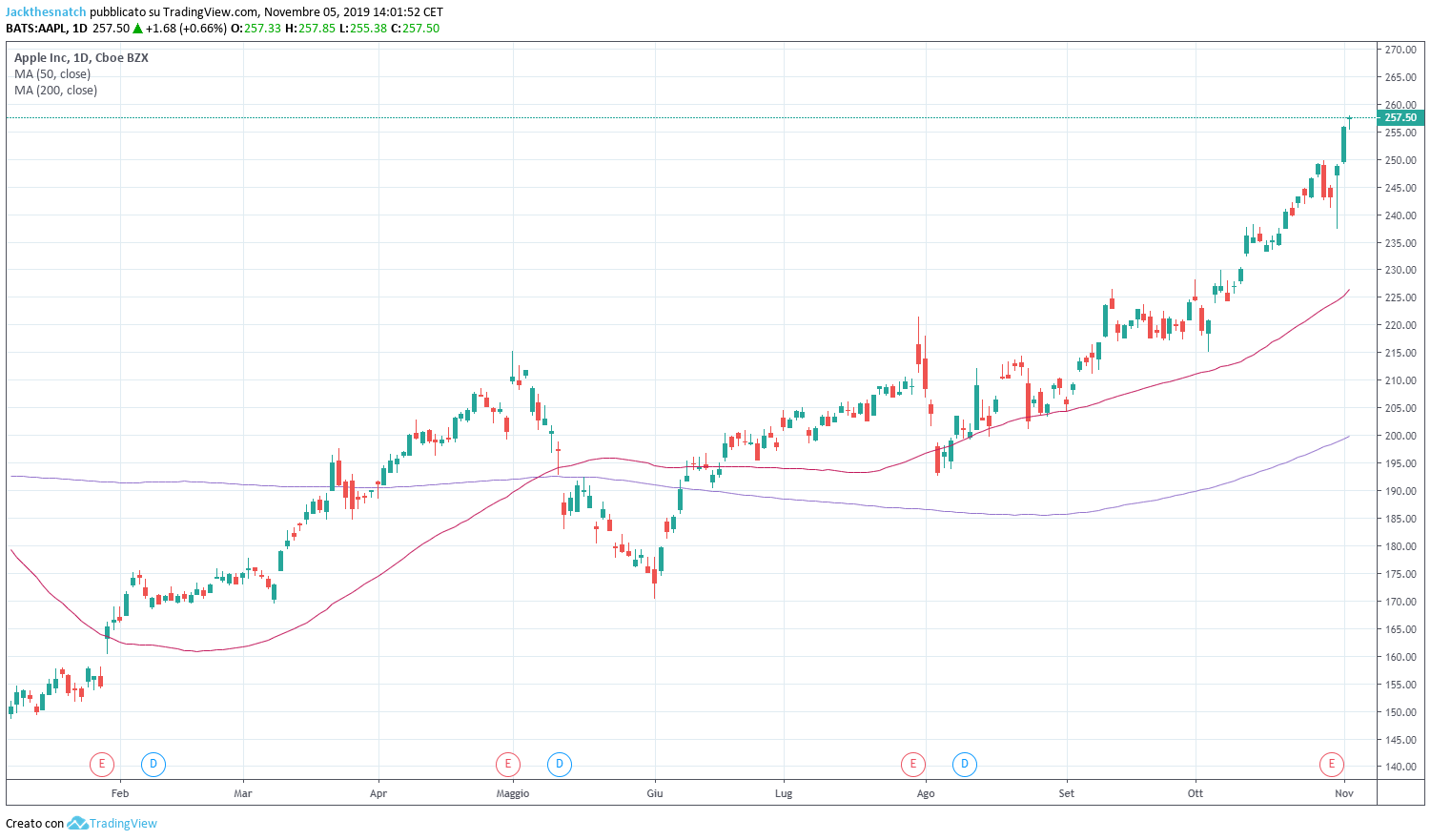Click the 'Ott' label on time axis

click(x=1196, y=793)
